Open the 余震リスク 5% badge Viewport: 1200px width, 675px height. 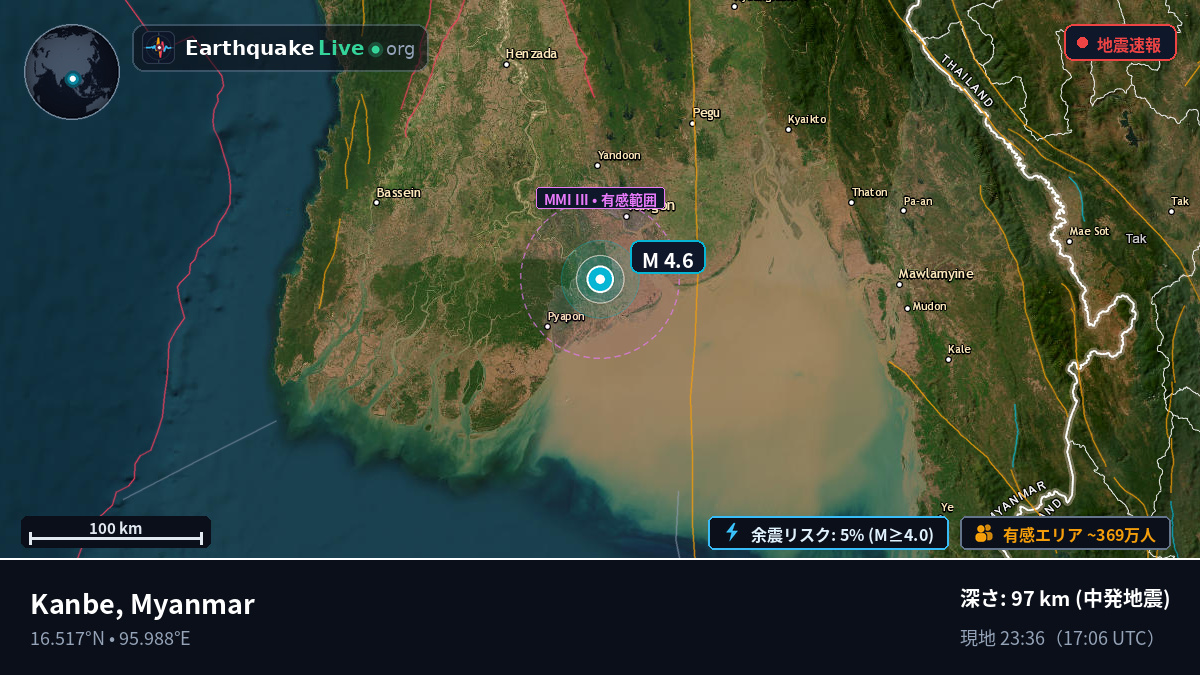click(x=828, y=533)
